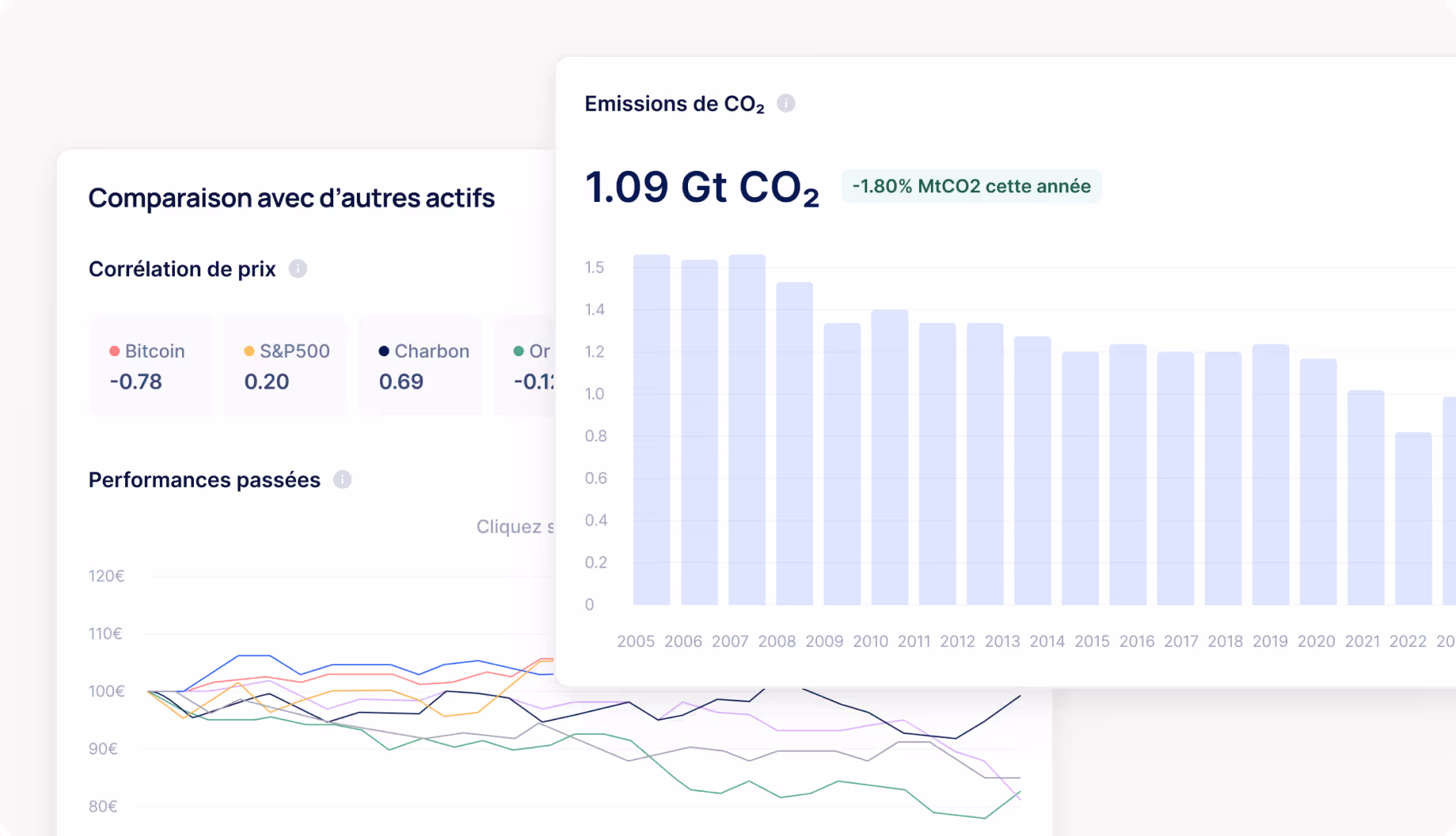Select the Or correlation card

point(525,366)
